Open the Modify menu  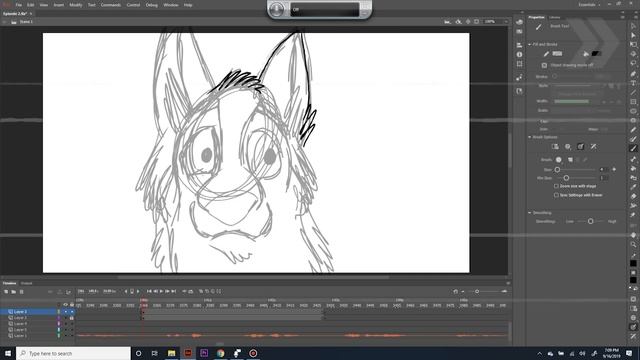point(76,5)
